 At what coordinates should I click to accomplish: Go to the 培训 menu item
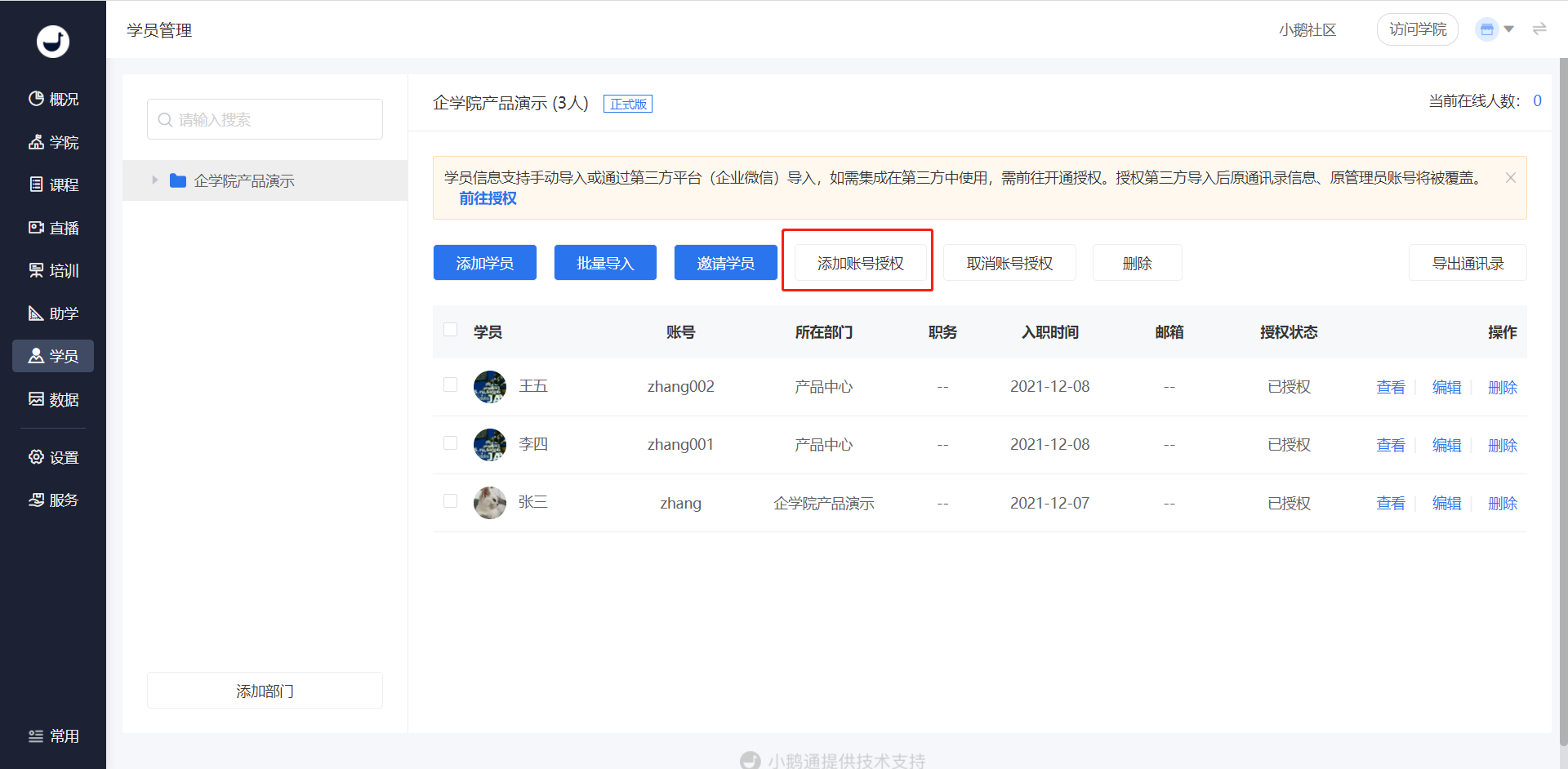pos(53,270)
